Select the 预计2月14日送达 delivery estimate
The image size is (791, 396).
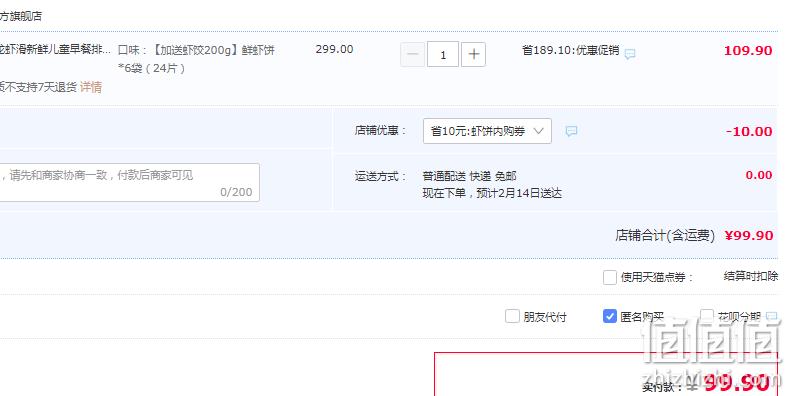click(x=519, y=193)
